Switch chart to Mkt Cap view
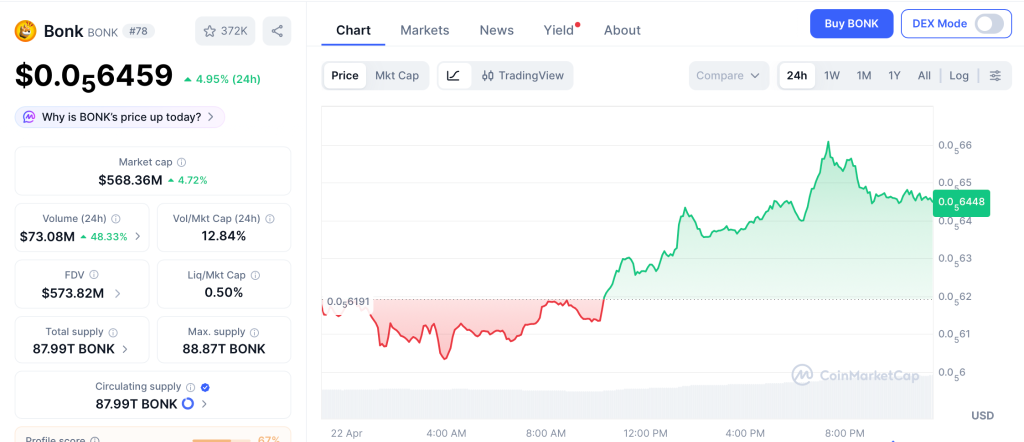Image resolution: width=1024 pixels, height=442 pixels. coord(397,75)
